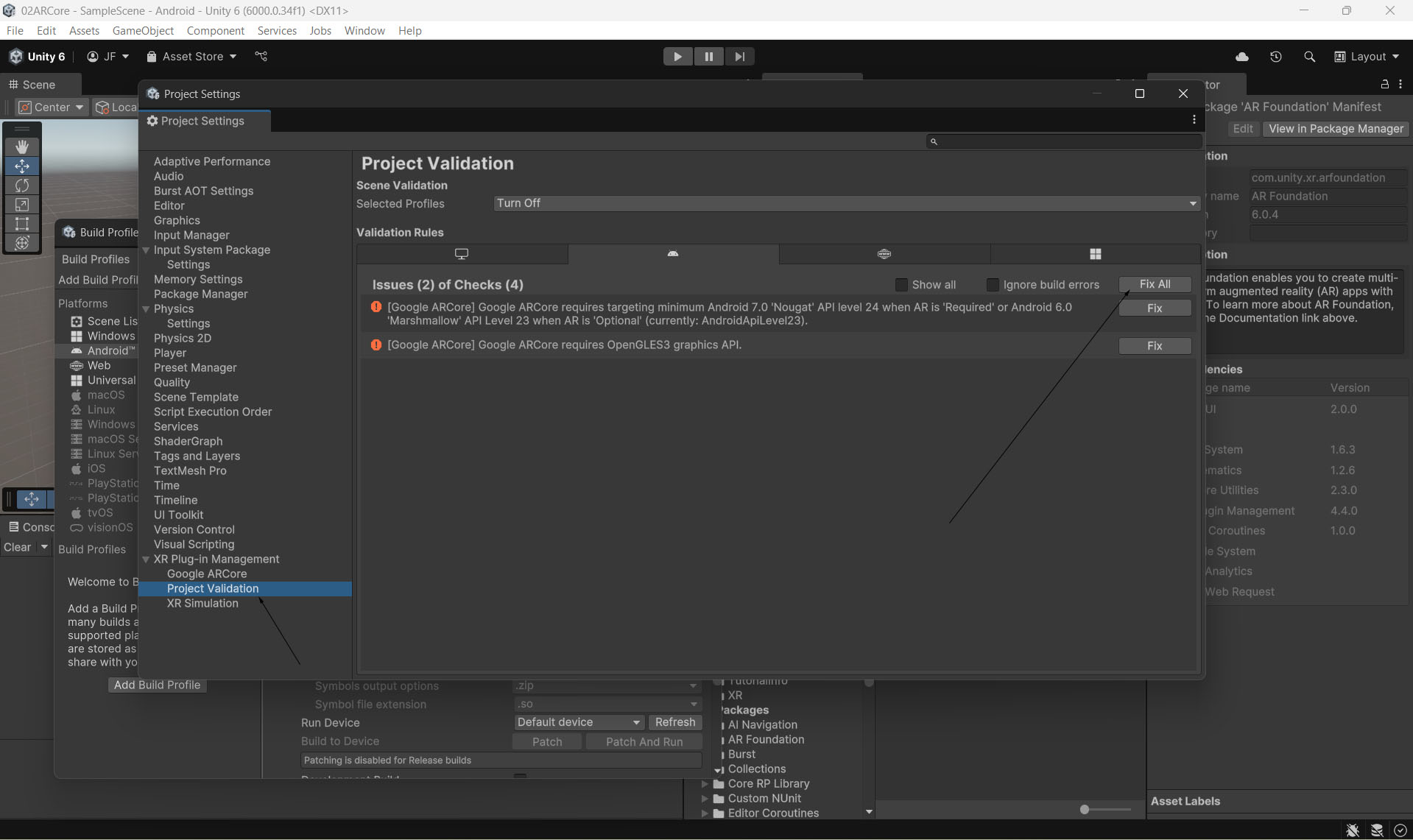This screenshot has height=840, width=1413.
Task: Open the Selected Profiles dropdown
Action: pos(846,203)
